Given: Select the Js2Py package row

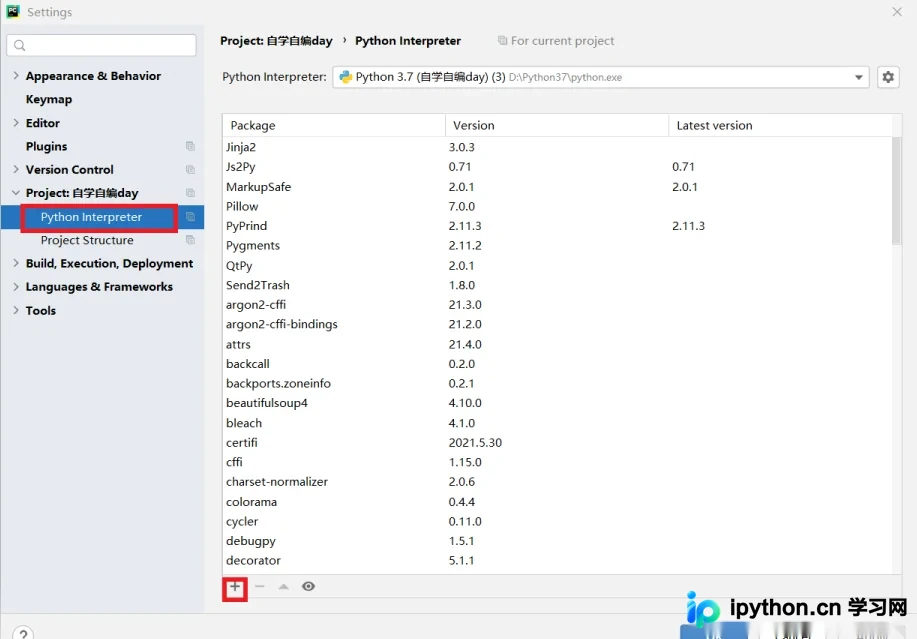Looking at the screenshot, I should point(557,167).
